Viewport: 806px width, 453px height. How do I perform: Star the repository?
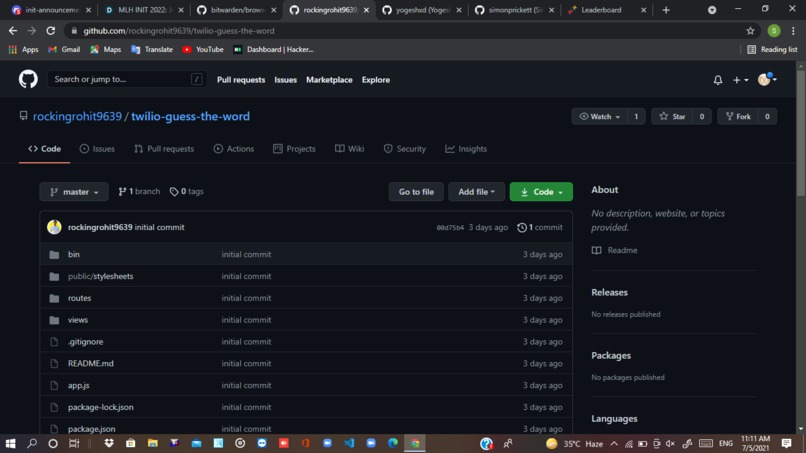tap(672, 117)
